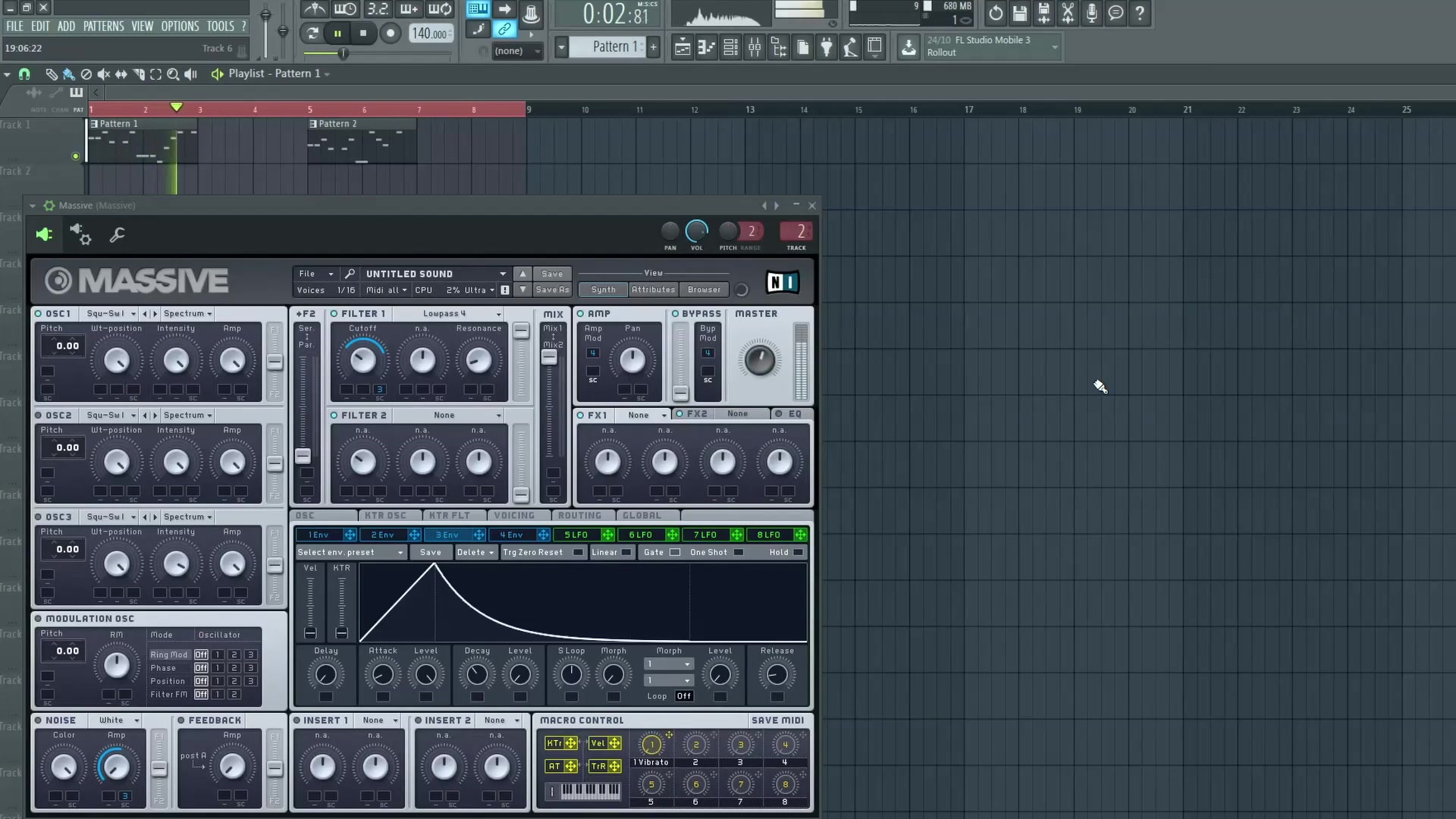
Task: Open the piano roll window
Action: tap(706, 48)
